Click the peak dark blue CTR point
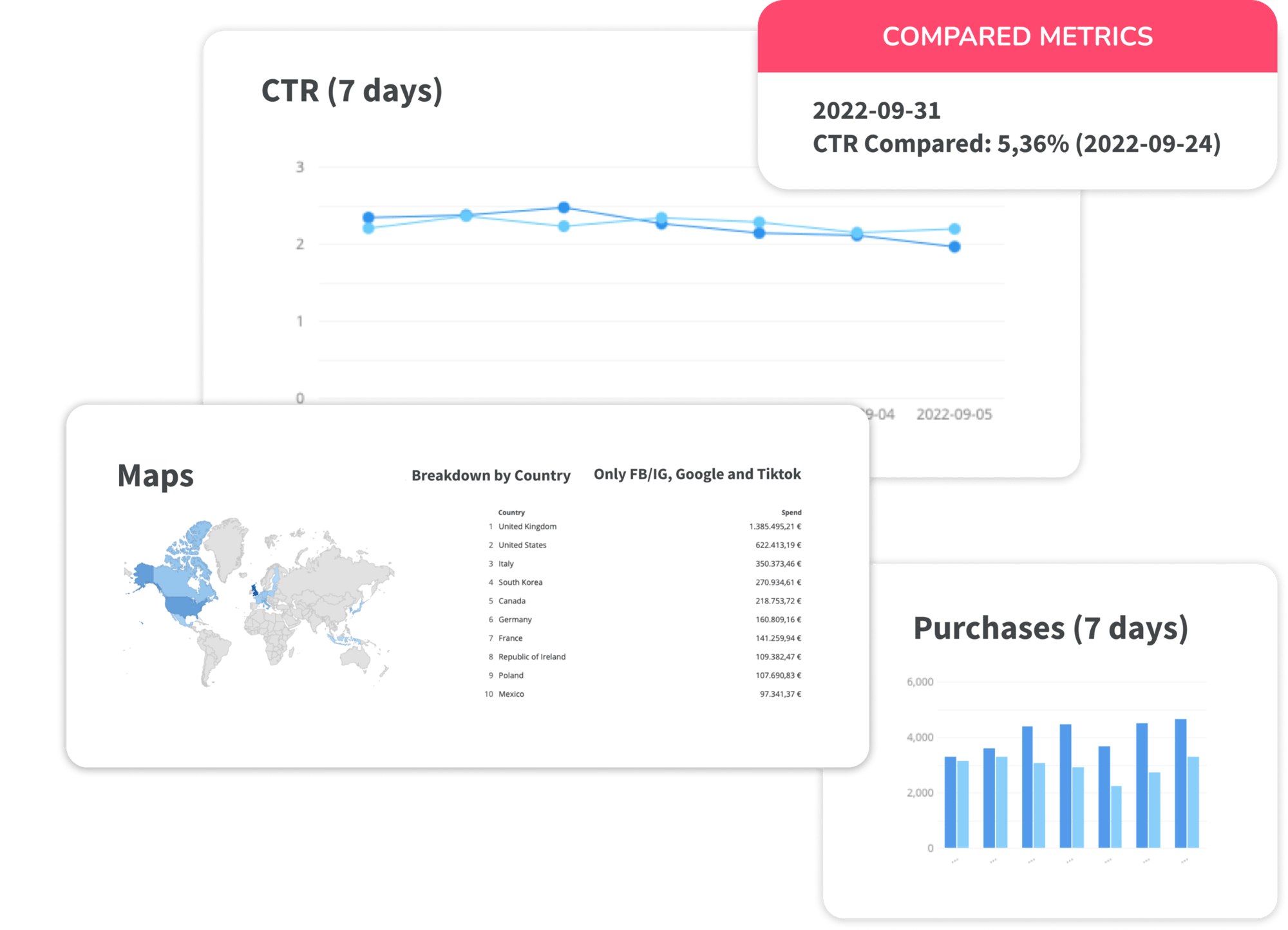 (x=563, y=207)
